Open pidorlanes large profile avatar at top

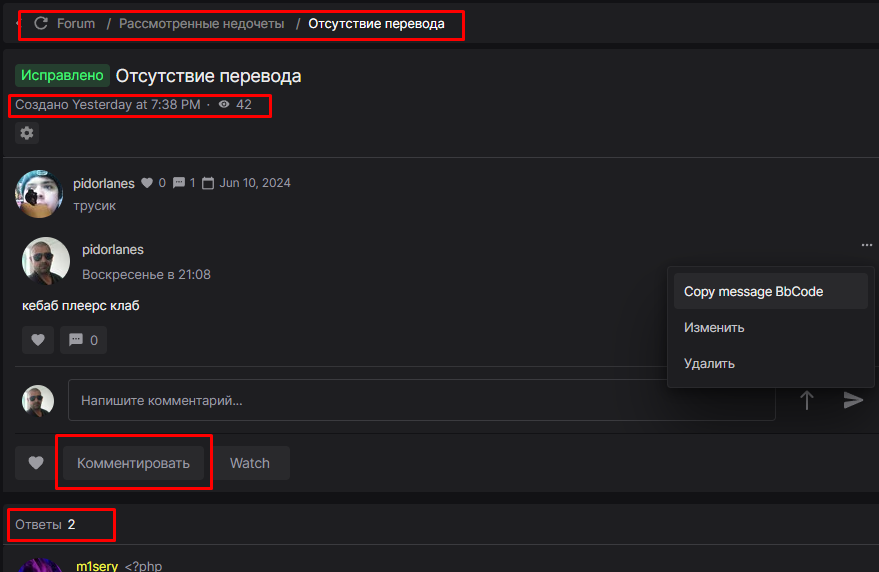pyautogui.click(x=40, y=193)
